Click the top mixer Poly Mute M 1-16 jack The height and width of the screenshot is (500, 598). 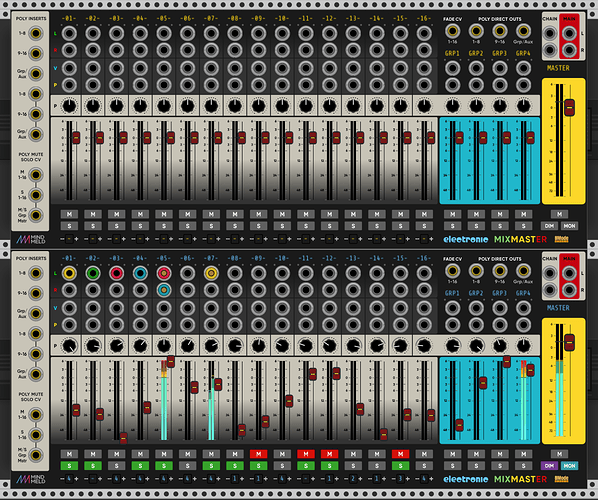(x=35, y=175)
